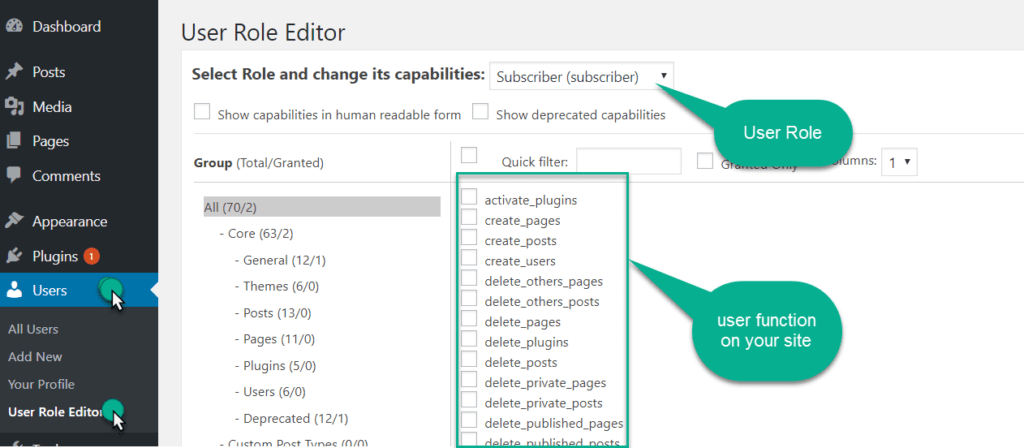Check the delete_published_pages capability

click(469, 419)
